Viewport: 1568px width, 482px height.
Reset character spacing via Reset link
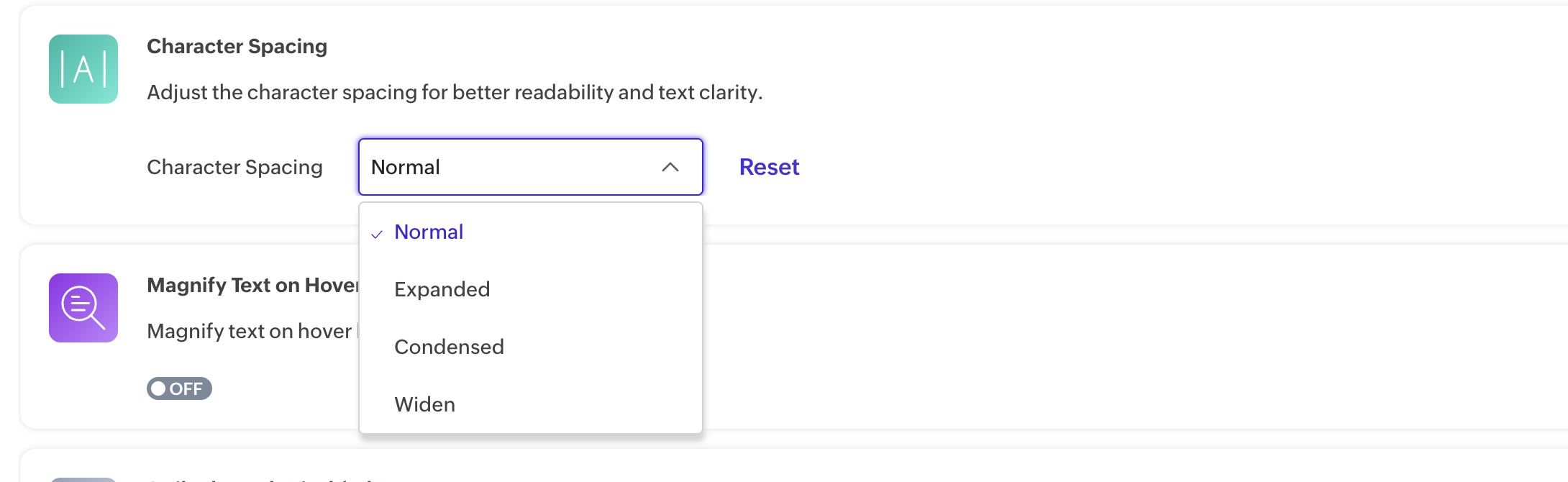pyautogui.click(x=769, y=167)
